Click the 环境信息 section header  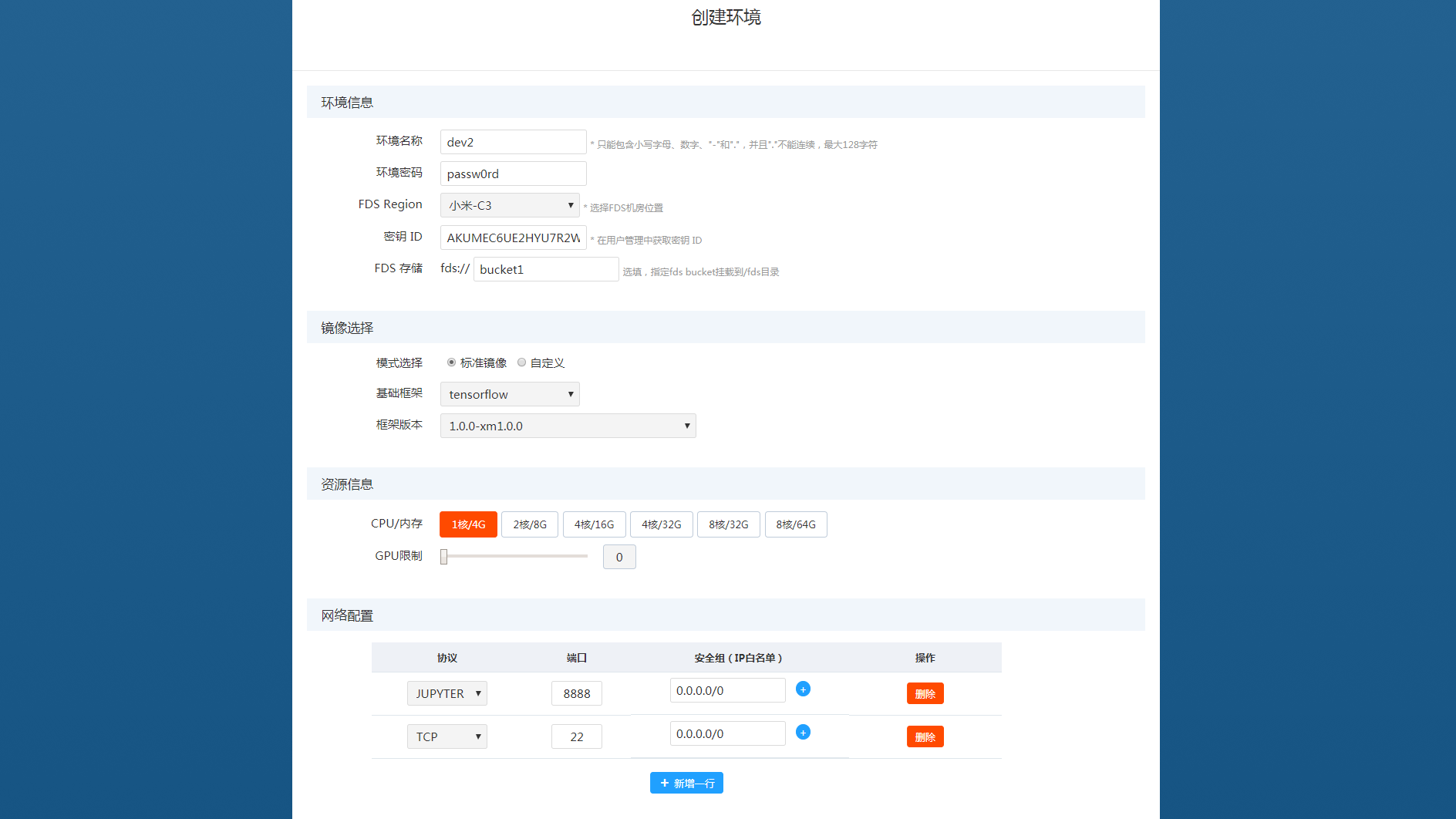coord(347,103)
